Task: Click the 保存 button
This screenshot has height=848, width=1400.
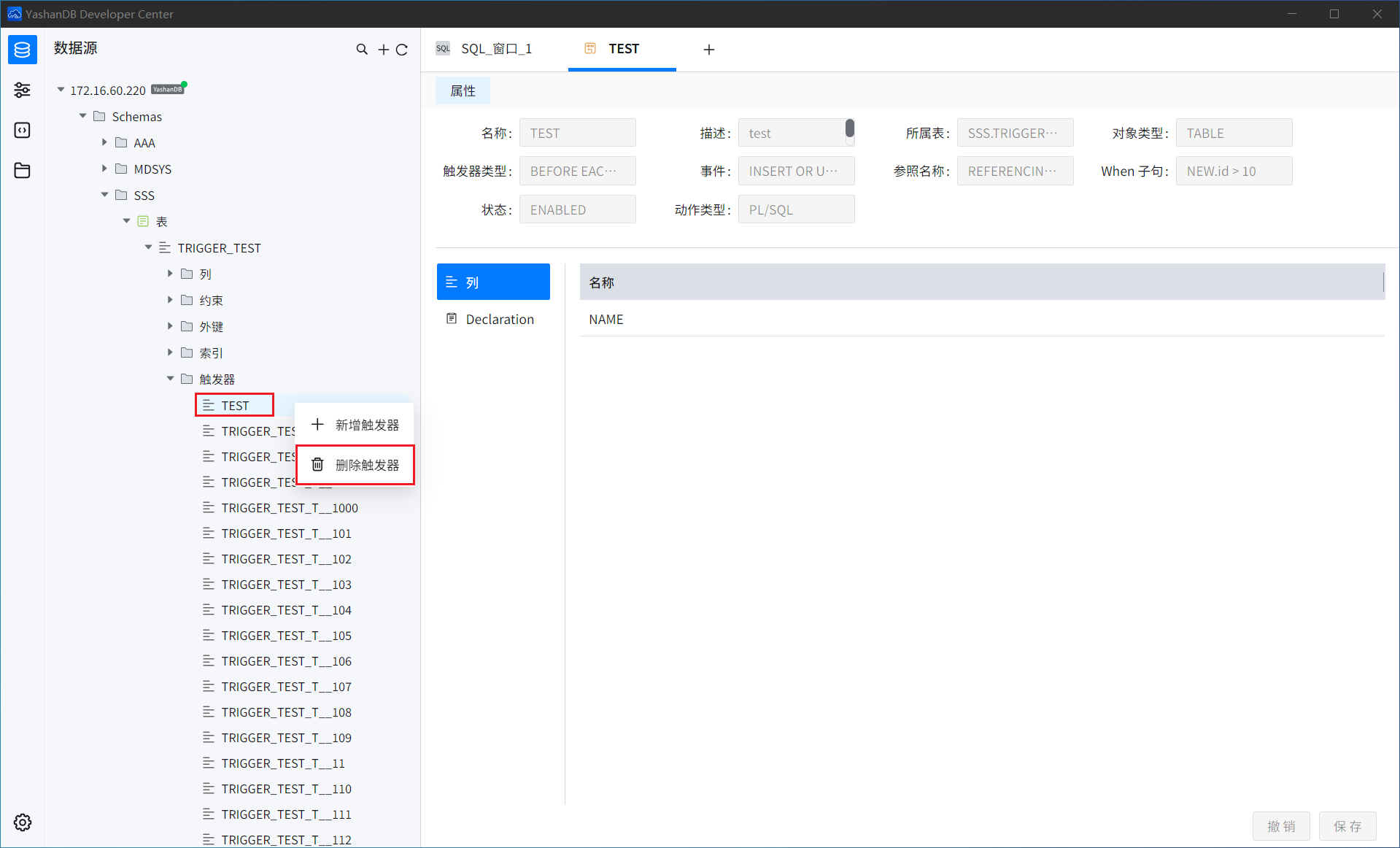Action: click(x=1347, y=826)
